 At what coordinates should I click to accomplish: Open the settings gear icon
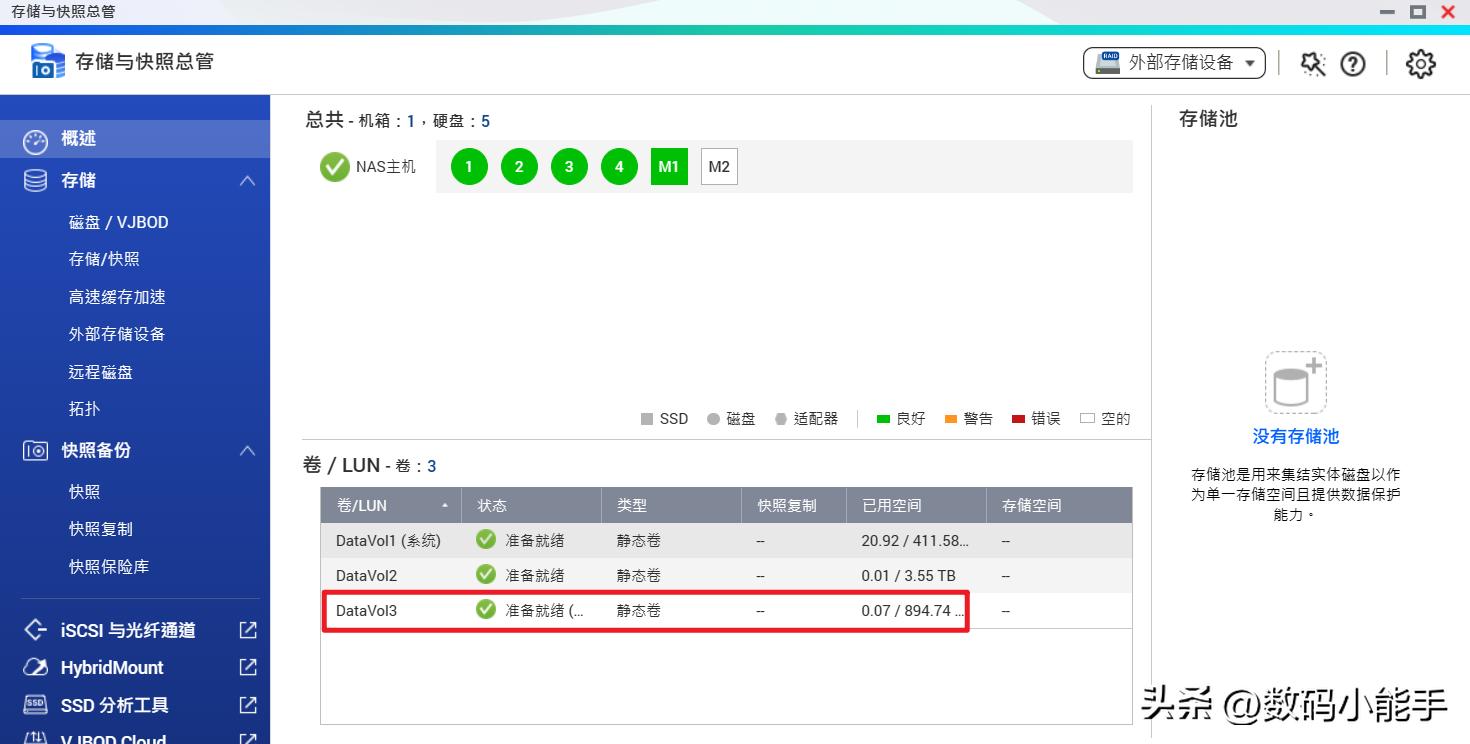point(1420,63)
